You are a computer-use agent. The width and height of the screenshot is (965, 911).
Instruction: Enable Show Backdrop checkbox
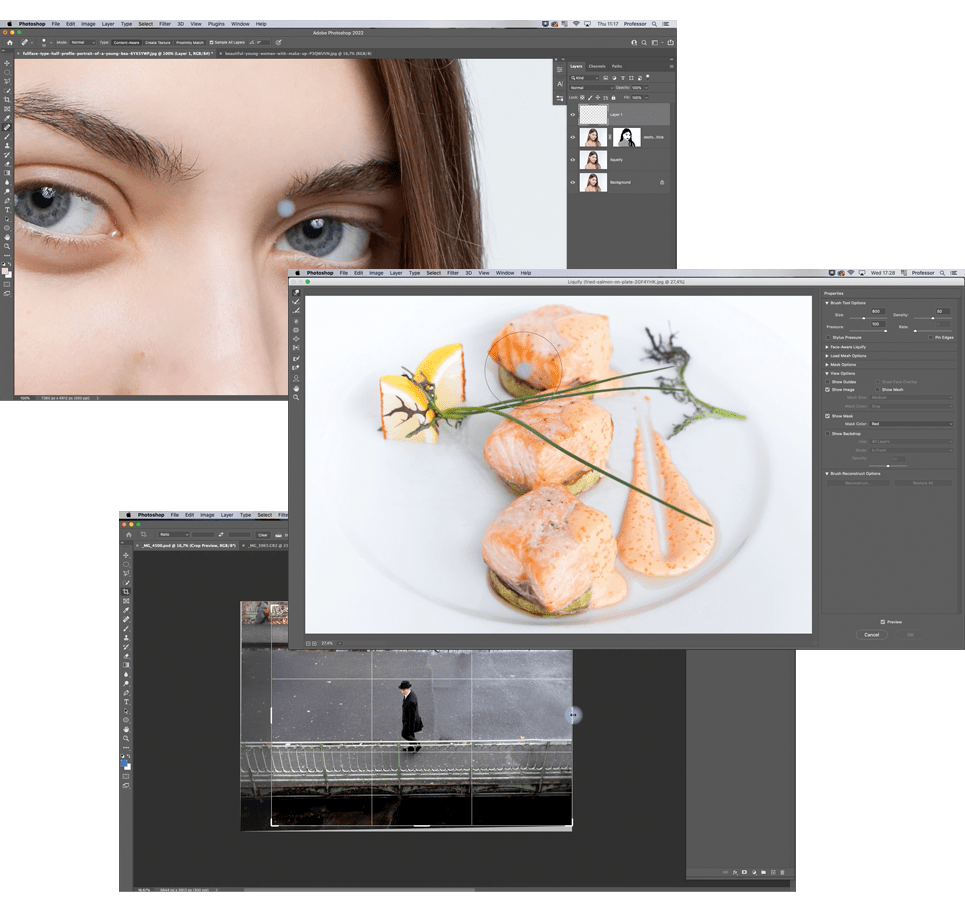point(828,433)
